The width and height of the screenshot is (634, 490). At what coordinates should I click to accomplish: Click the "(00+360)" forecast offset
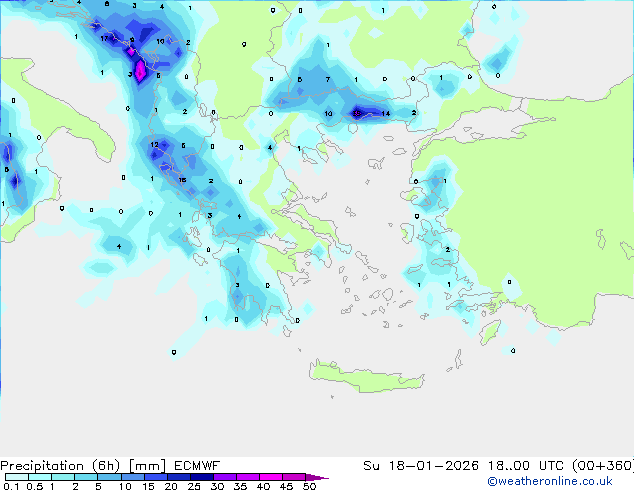(603, 466)
